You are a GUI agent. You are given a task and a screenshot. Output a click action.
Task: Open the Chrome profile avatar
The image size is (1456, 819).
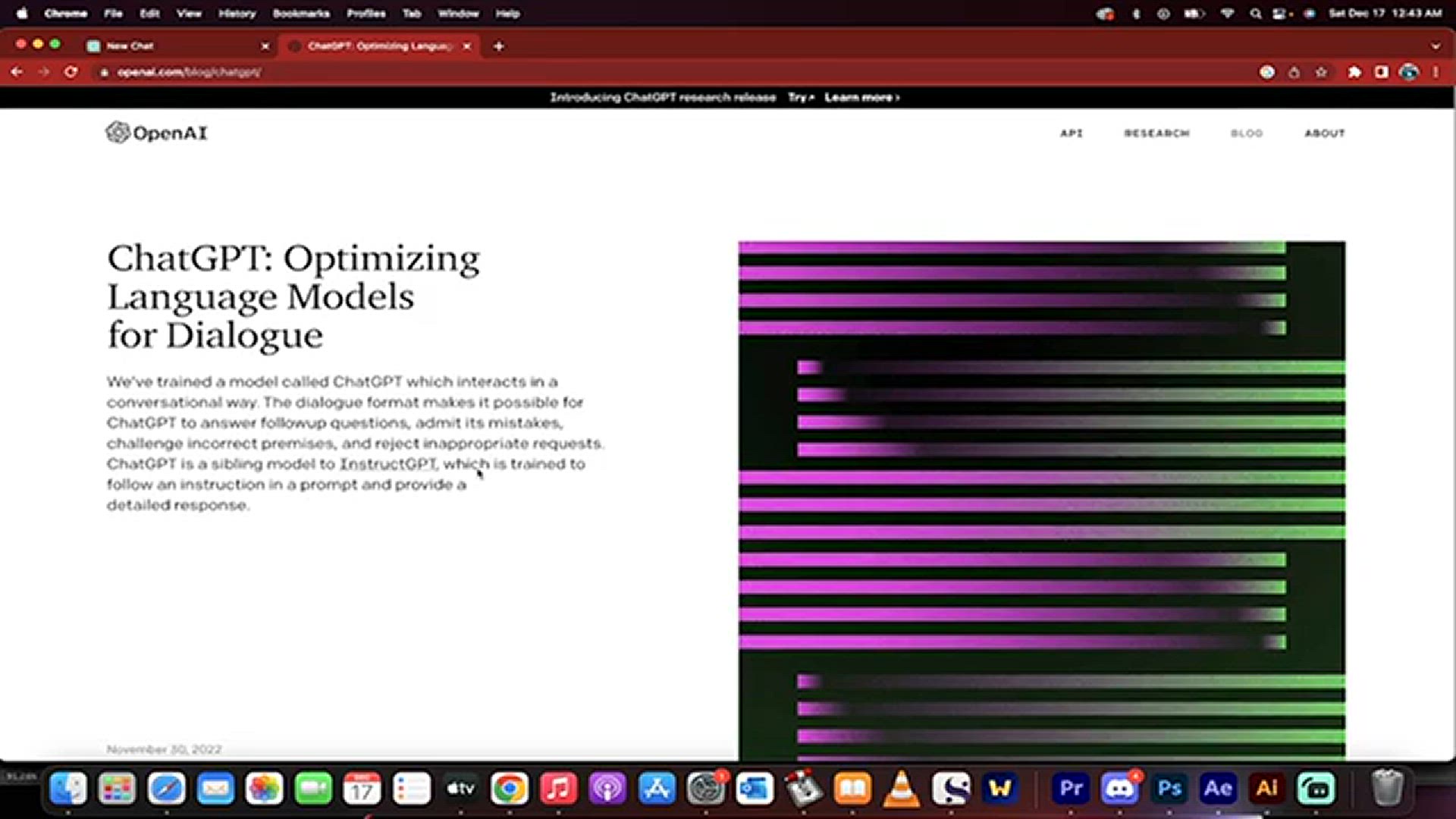click(1409, 72)
